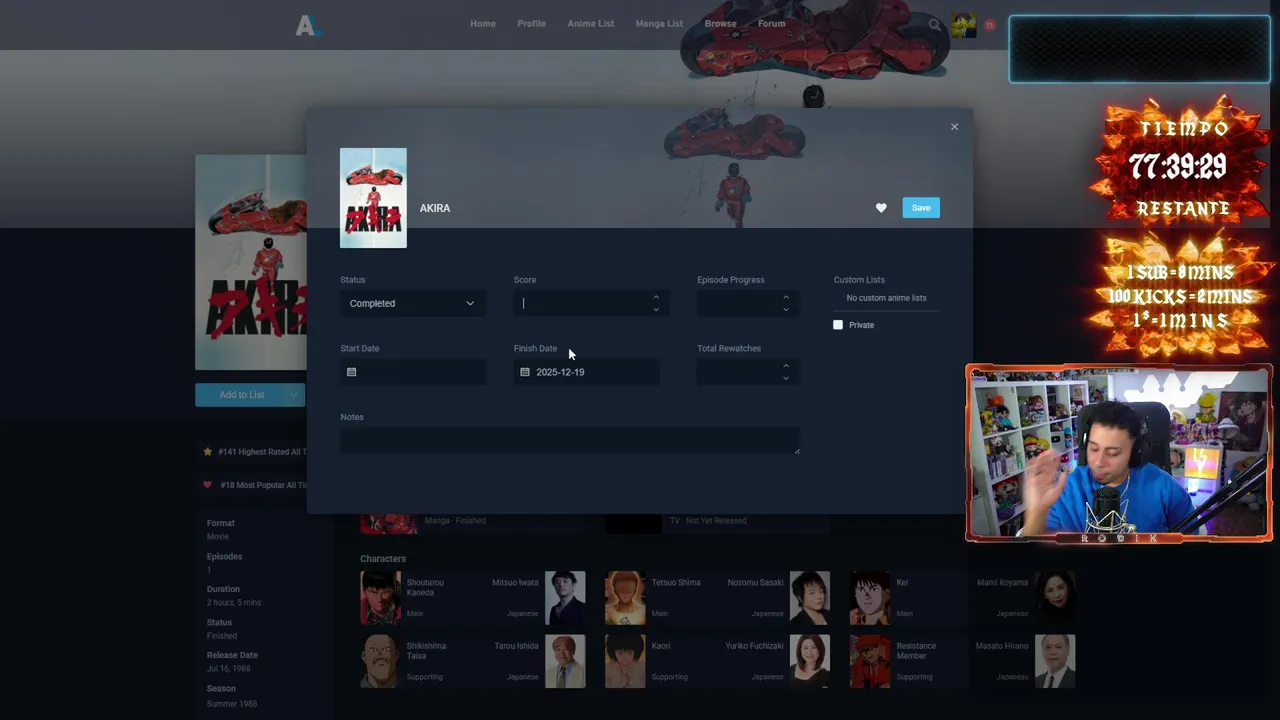Click the Tetsuo Shima name link

pyautogui.click(x=676, y=582)
